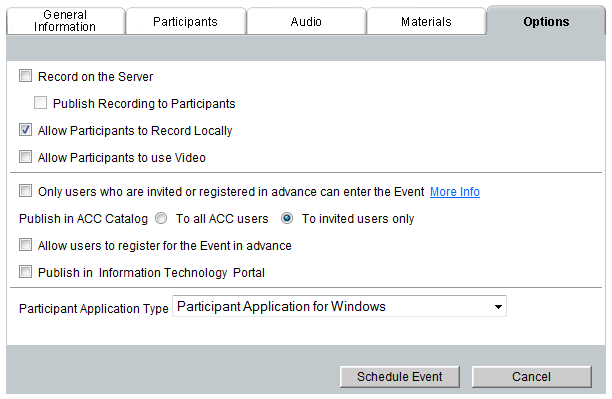Tick Allow users to register in advance
This screenshot has height=399, width=612.
click(25, 245)
